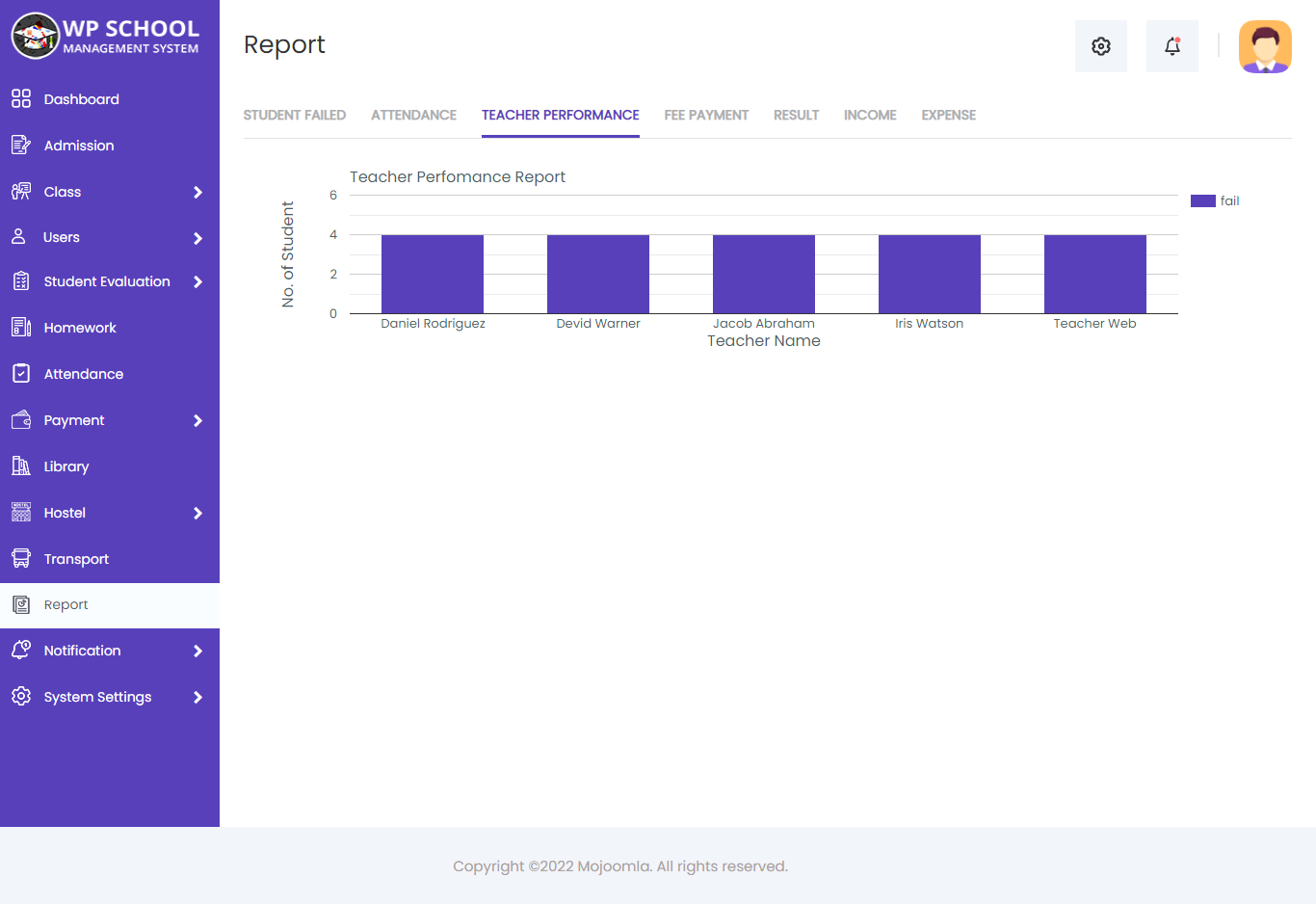1316x905 pixels.
Task: Click the Class sidebar icon
Action: [x=21, y=191]
